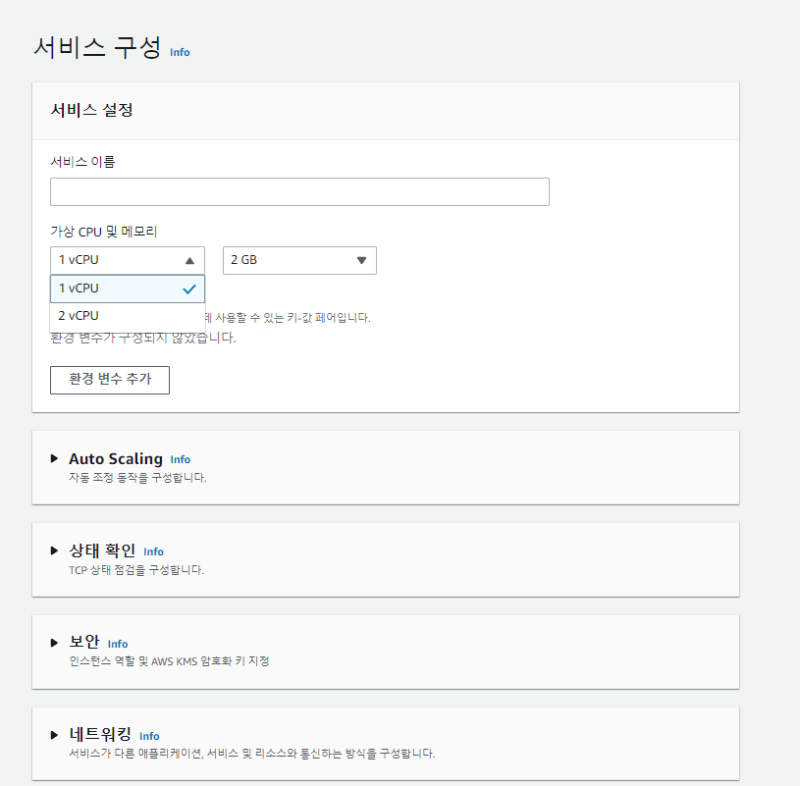Viewport: 800px width, 786px height.
Task: Expand the 상태 확인 section triangle
Action: pyautogui.click(x=54, y=550)
